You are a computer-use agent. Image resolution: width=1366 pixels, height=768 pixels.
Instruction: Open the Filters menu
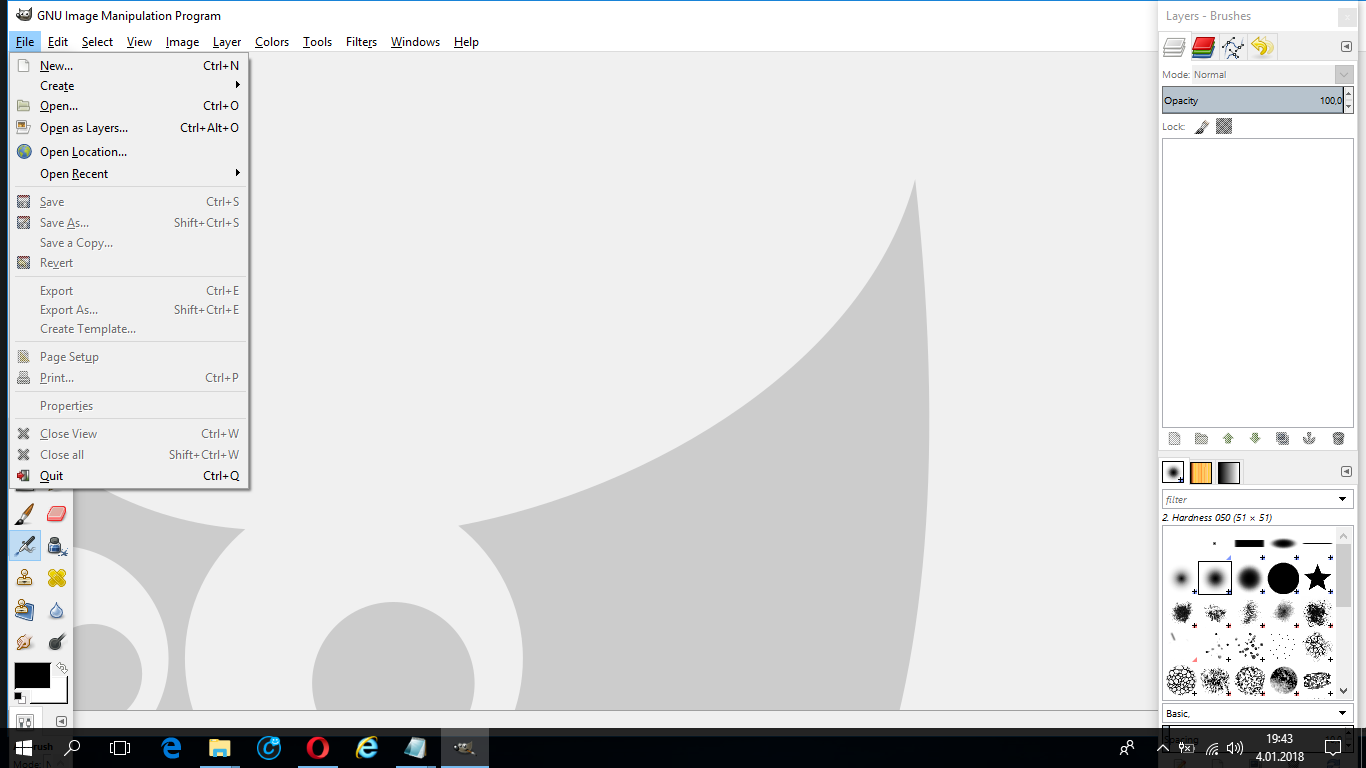(x=361, y=42)
